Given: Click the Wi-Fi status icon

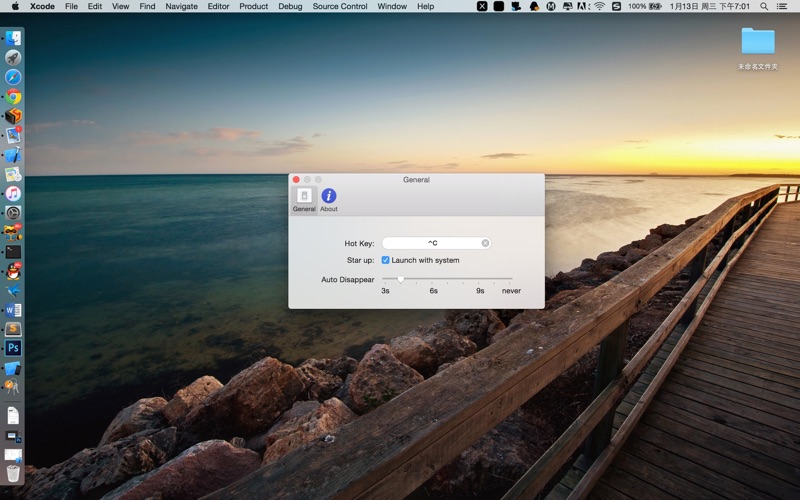Looking at the screenshot, I should click(x=599, y=6).
